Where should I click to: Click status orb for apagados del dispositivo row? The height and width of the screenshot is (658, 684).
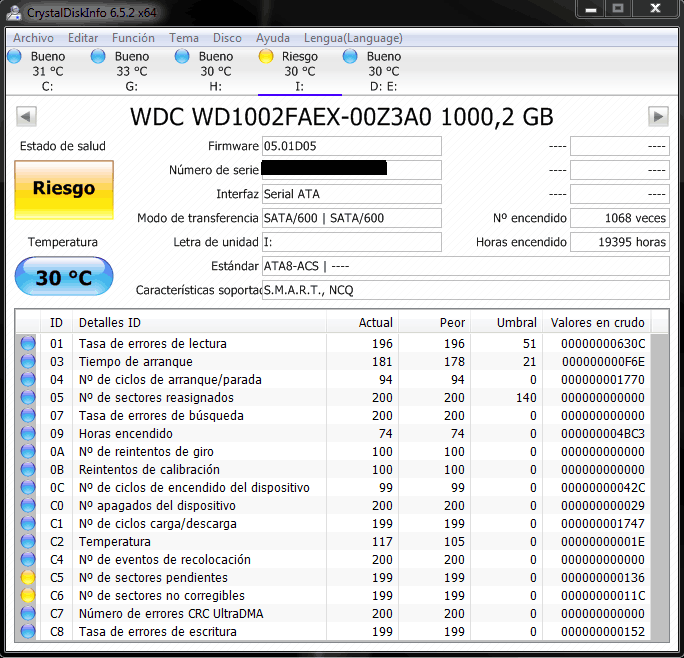click(x=28, y=505)
